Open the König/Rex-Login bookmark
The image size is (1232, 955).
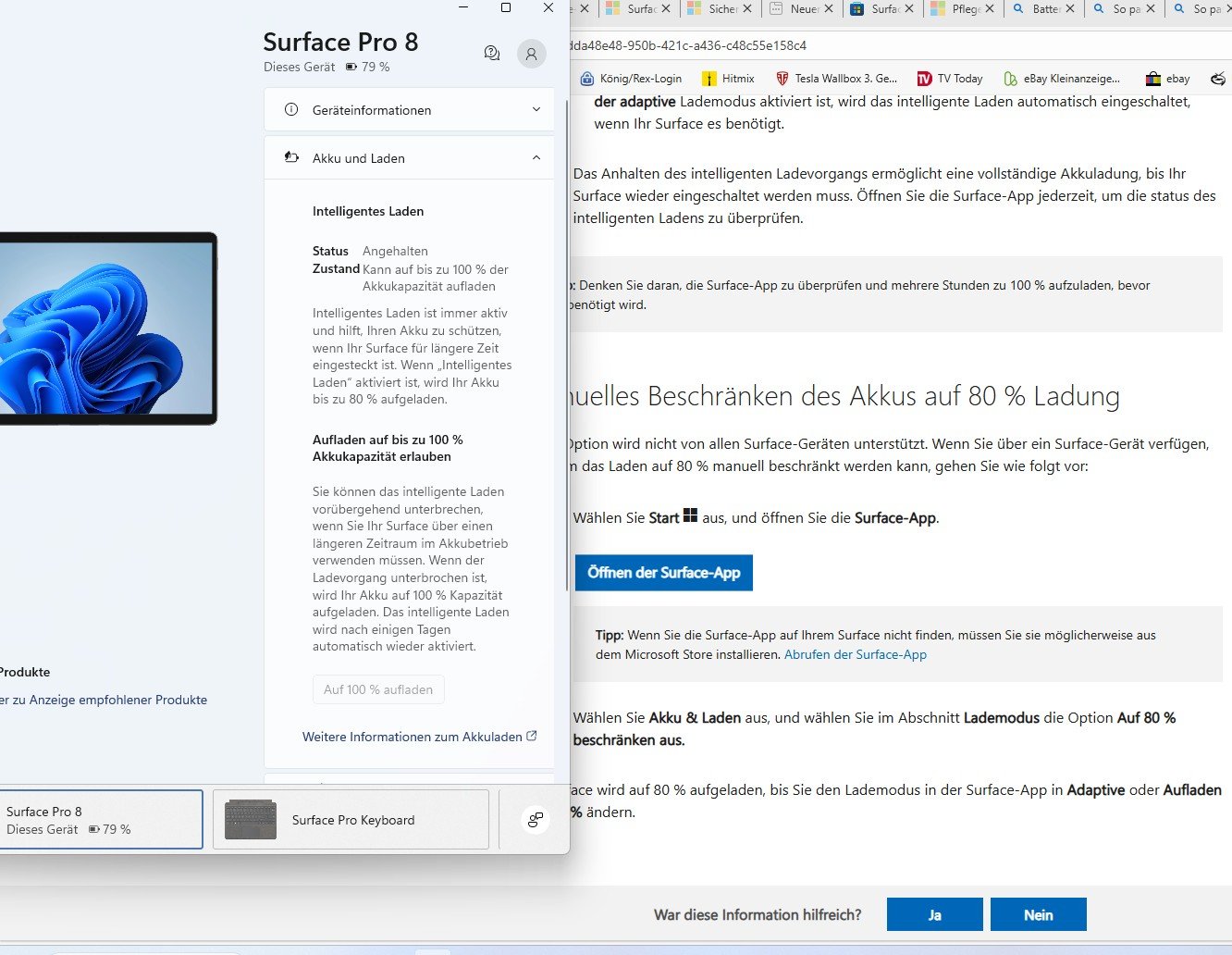(631, 79)
